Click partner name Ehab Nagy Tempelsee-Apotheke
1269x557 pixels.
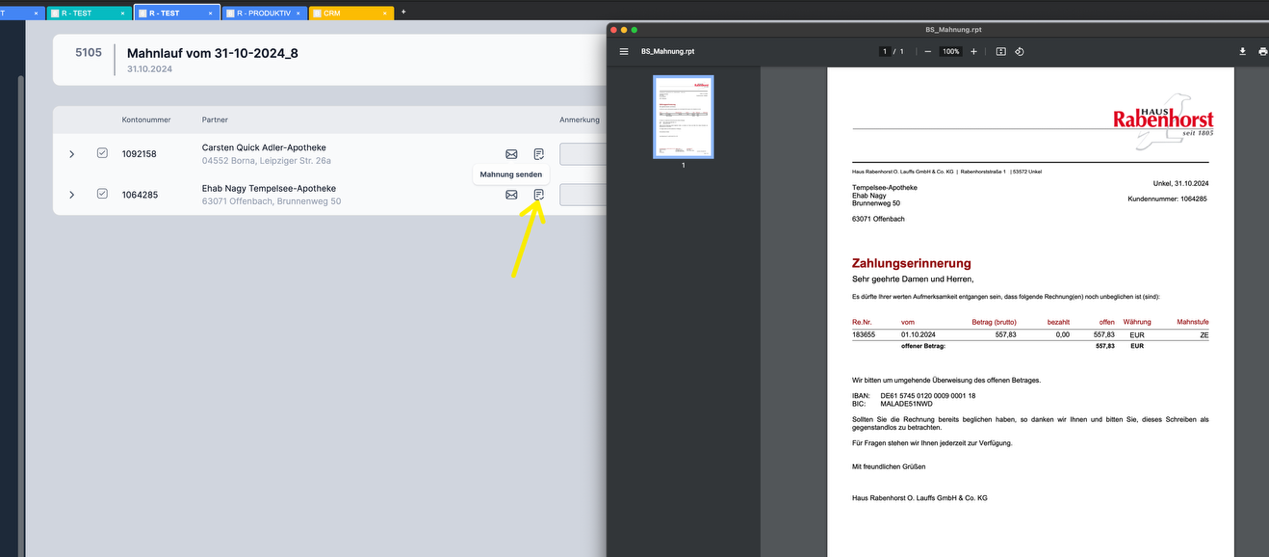click(x=269, y=188)
